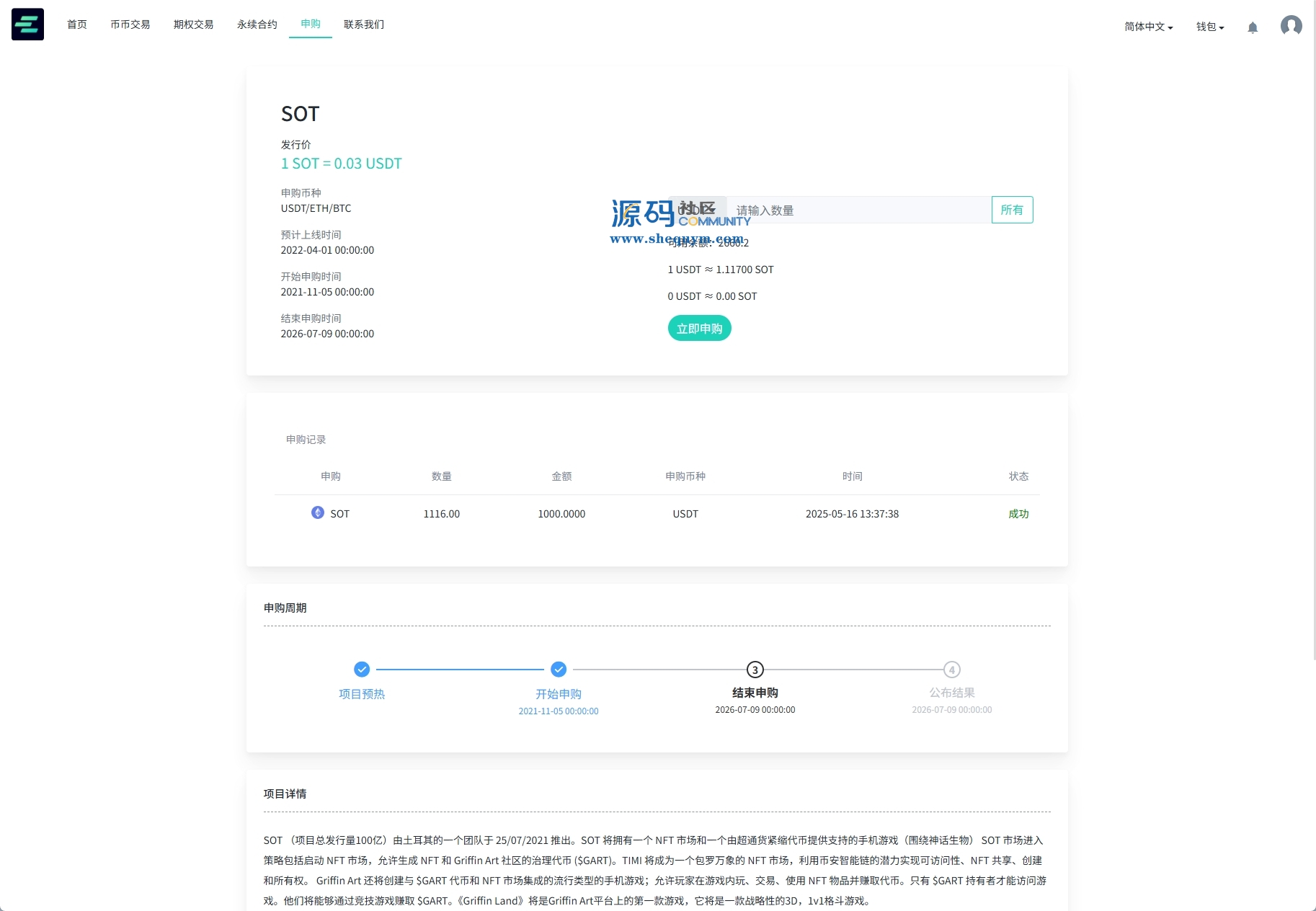Open 币币交易 menu item
Screen dimensions: 1316x911
130,25
